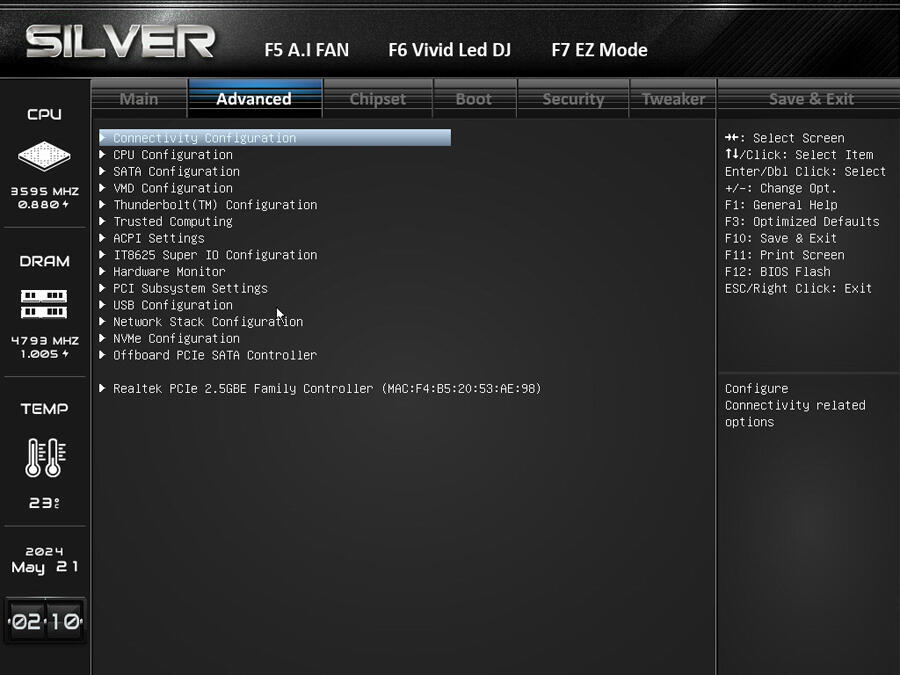The width and height of the screenshot is (900, 675).
Task: Click the thermometer temperature icon
Action: 45,457
